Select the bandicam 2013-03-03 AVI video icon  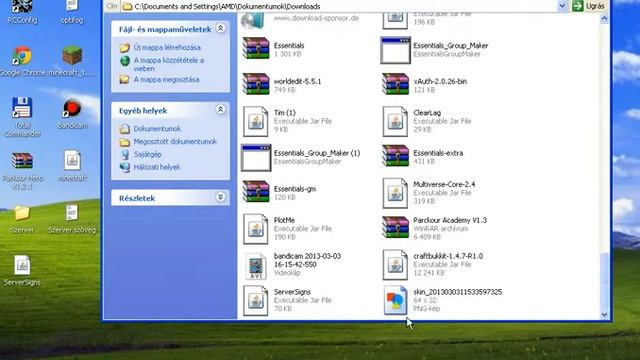click(256, 266)
